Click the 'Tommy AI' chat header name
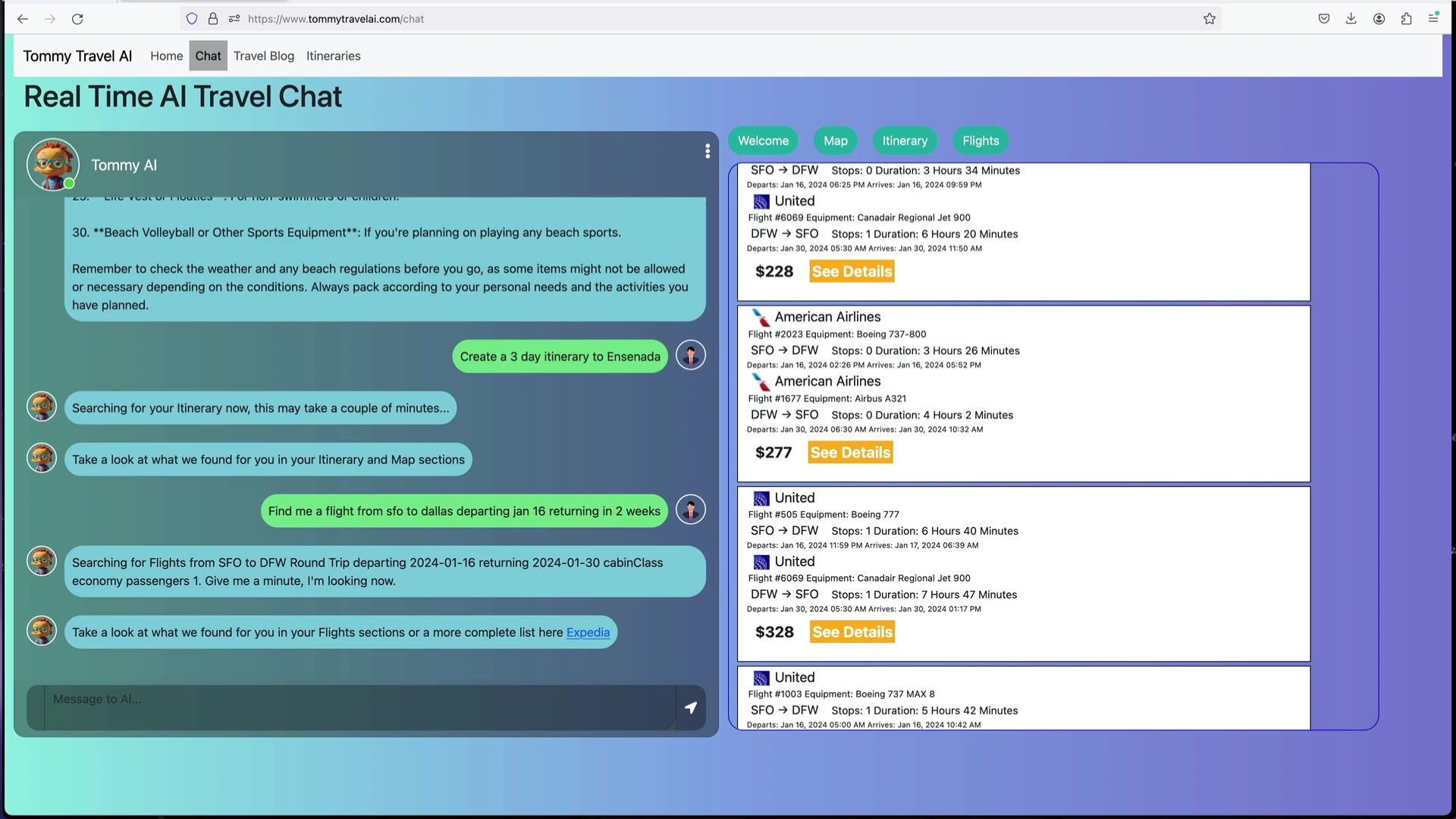 (x=124, y=165)
